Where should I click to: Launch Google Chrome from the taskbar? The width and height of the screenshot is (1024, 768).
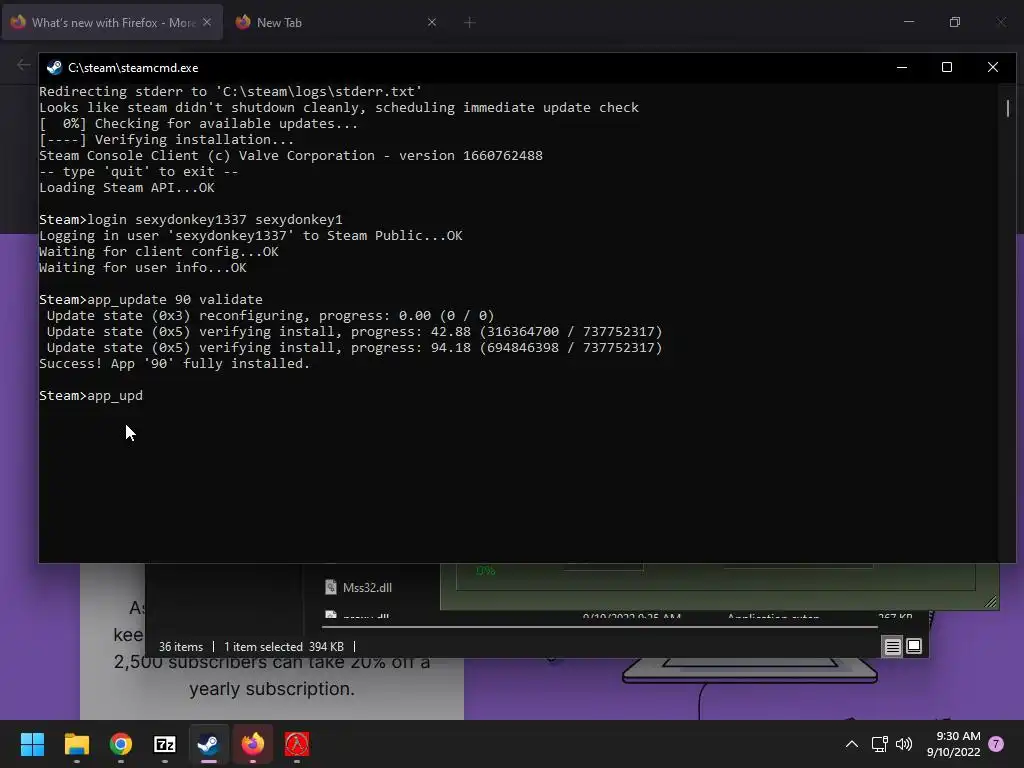[x=121, y=744]
